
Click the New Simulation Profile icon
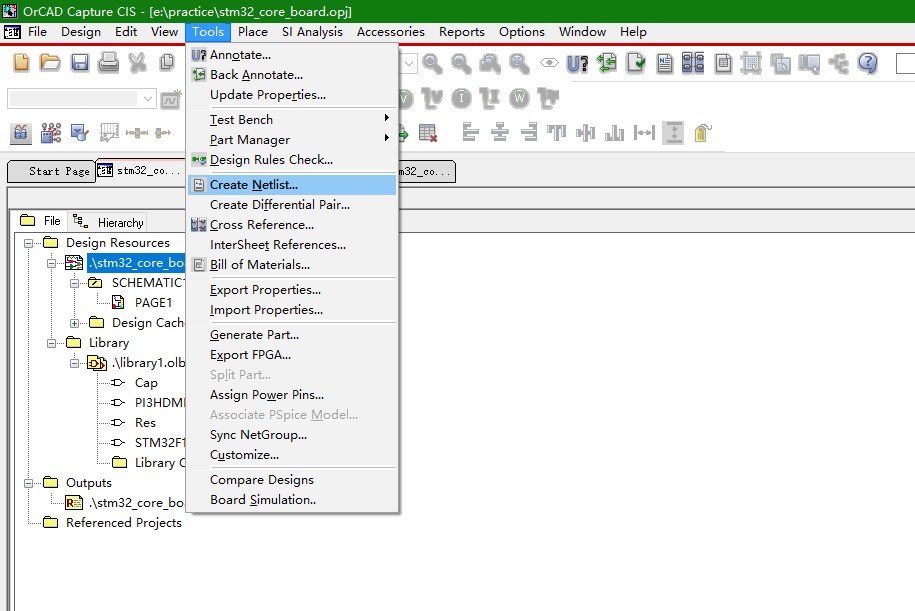(170, 99)
